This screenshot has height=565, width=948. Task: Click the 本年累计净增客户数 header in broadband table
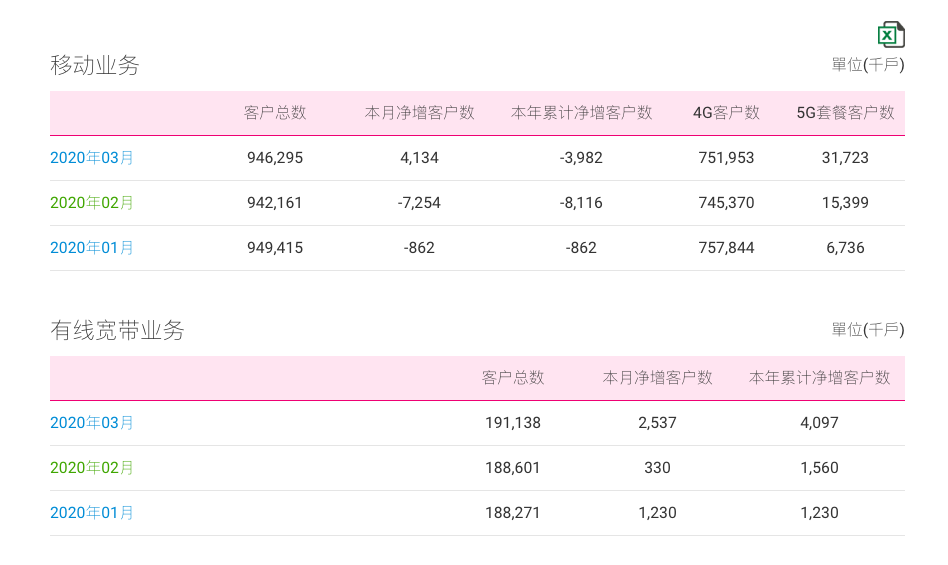pos(819,378)
